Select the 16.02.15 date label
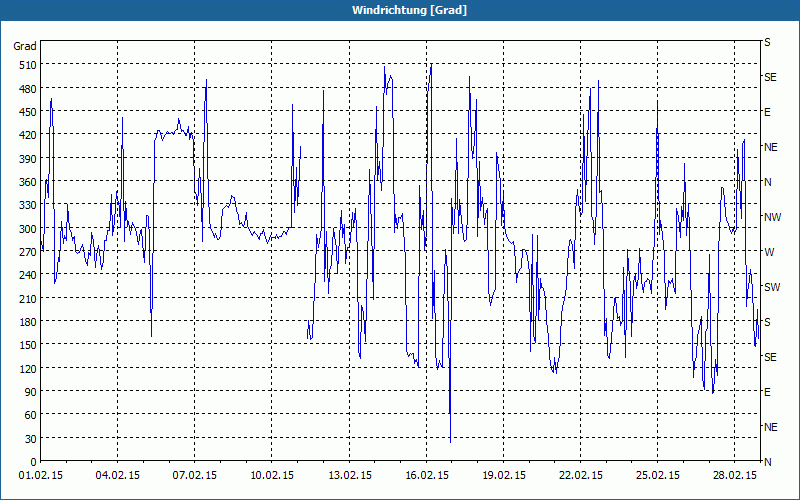Viewport: 800px width, 500px height. coord(427,476)
